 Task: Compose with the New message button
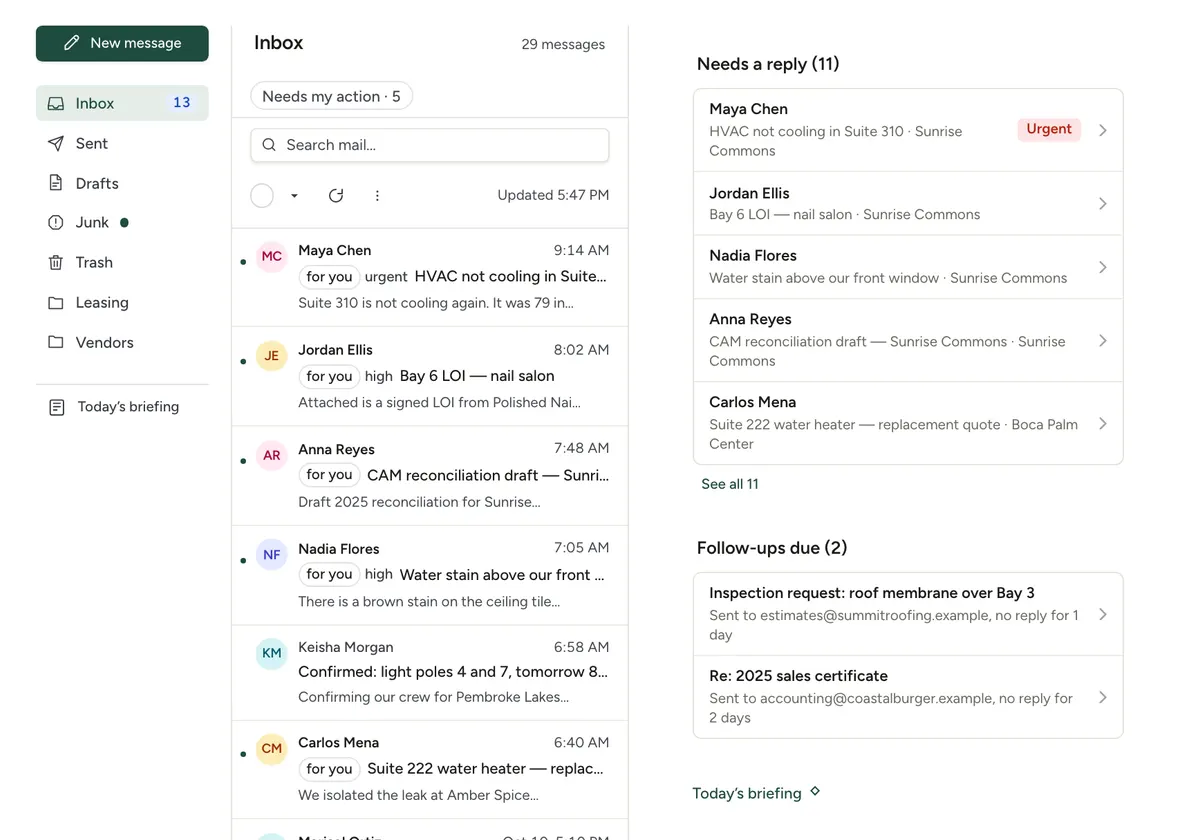122,43
